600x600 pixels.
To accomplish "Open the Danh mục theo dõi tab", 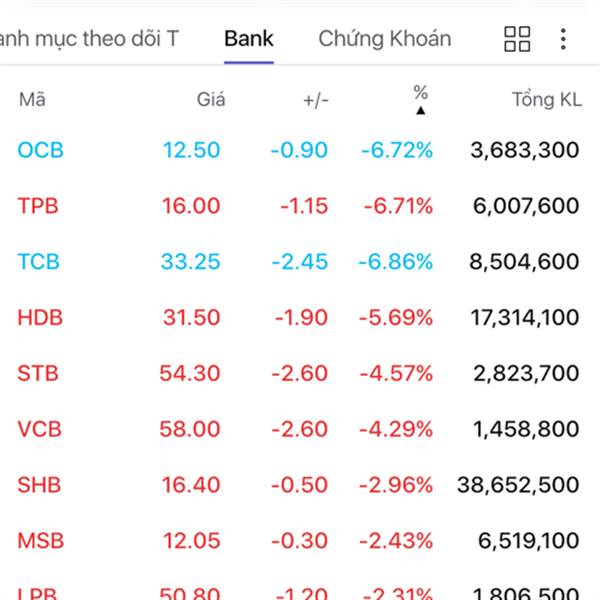I will 88,39.
